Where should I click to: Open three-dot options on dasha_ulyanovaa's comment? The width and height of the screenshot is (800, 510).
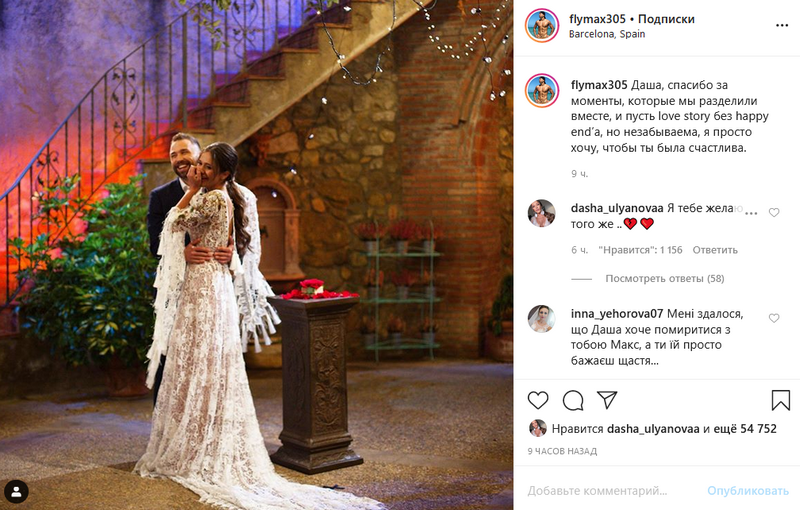click(x=751, y=213)
